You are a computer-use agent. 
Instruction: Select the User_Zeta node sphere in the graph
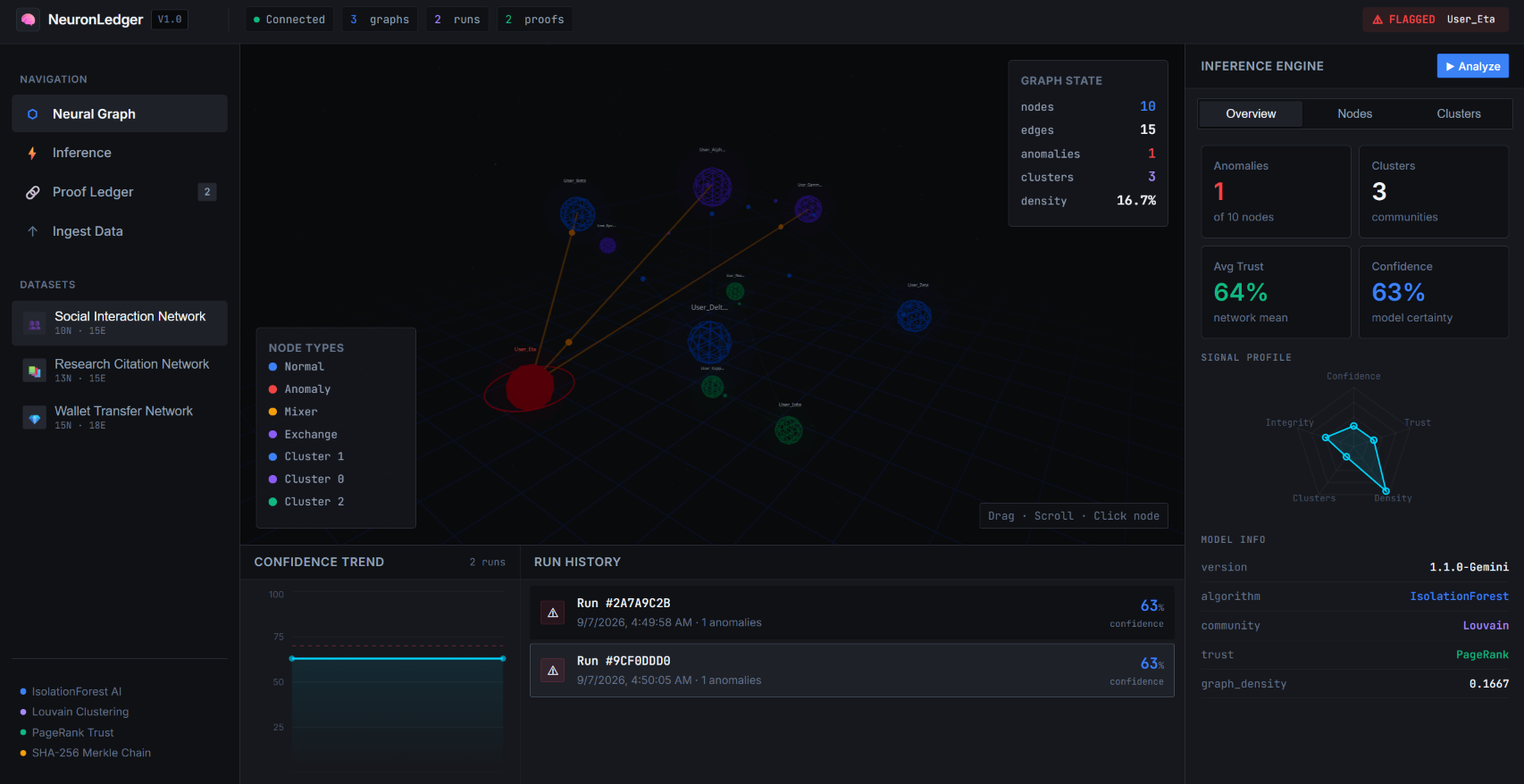914,316
